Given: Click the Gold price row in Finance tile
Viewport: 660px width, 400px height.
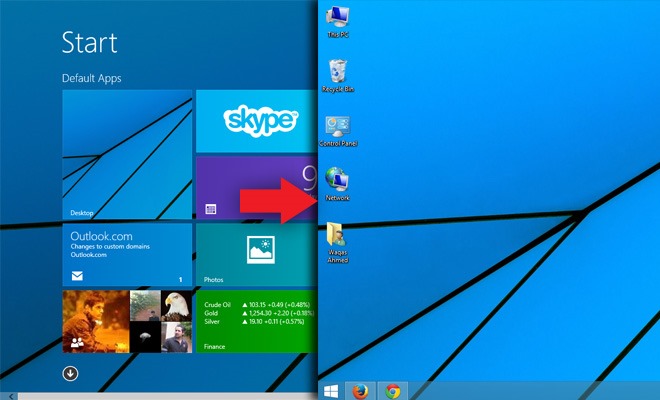Looking at the screenshot, I should [x=259, y=313].
